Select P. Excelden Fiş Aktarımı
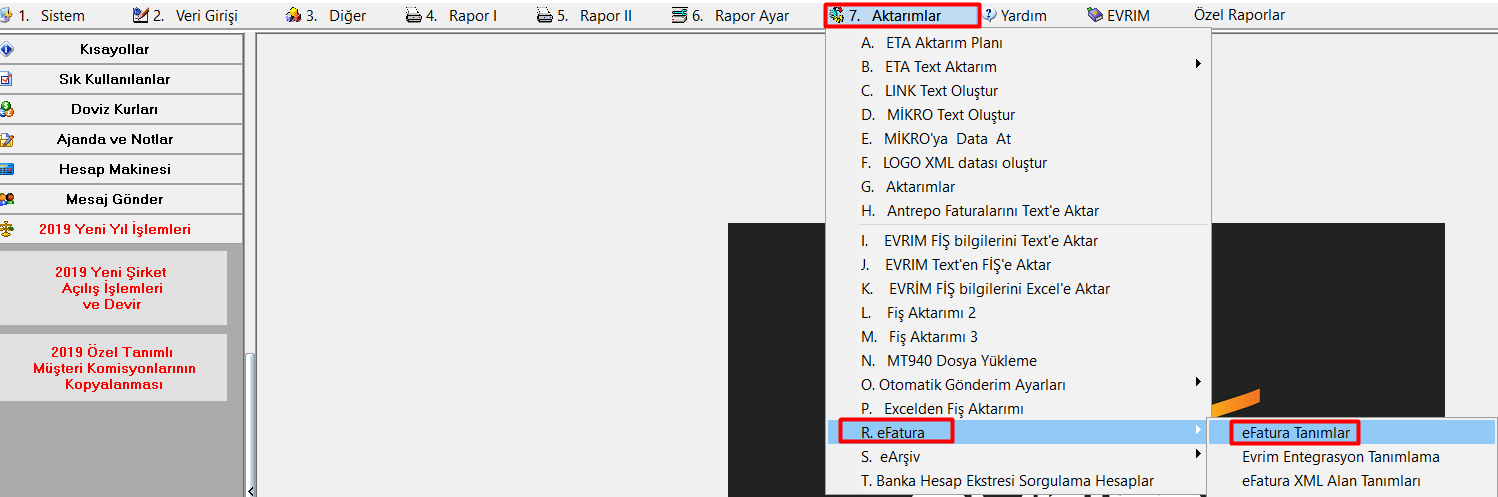1498x497 pixels. 1018,409
